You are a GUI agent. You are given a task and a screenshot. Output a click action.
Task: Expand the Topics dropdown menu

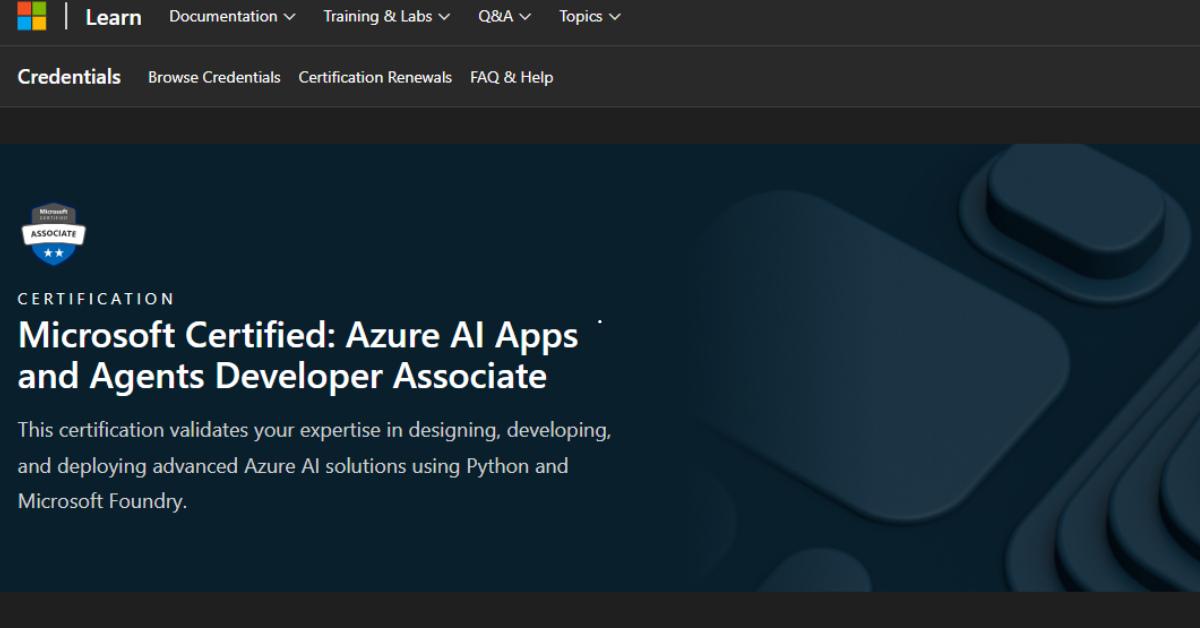(589, 16)
